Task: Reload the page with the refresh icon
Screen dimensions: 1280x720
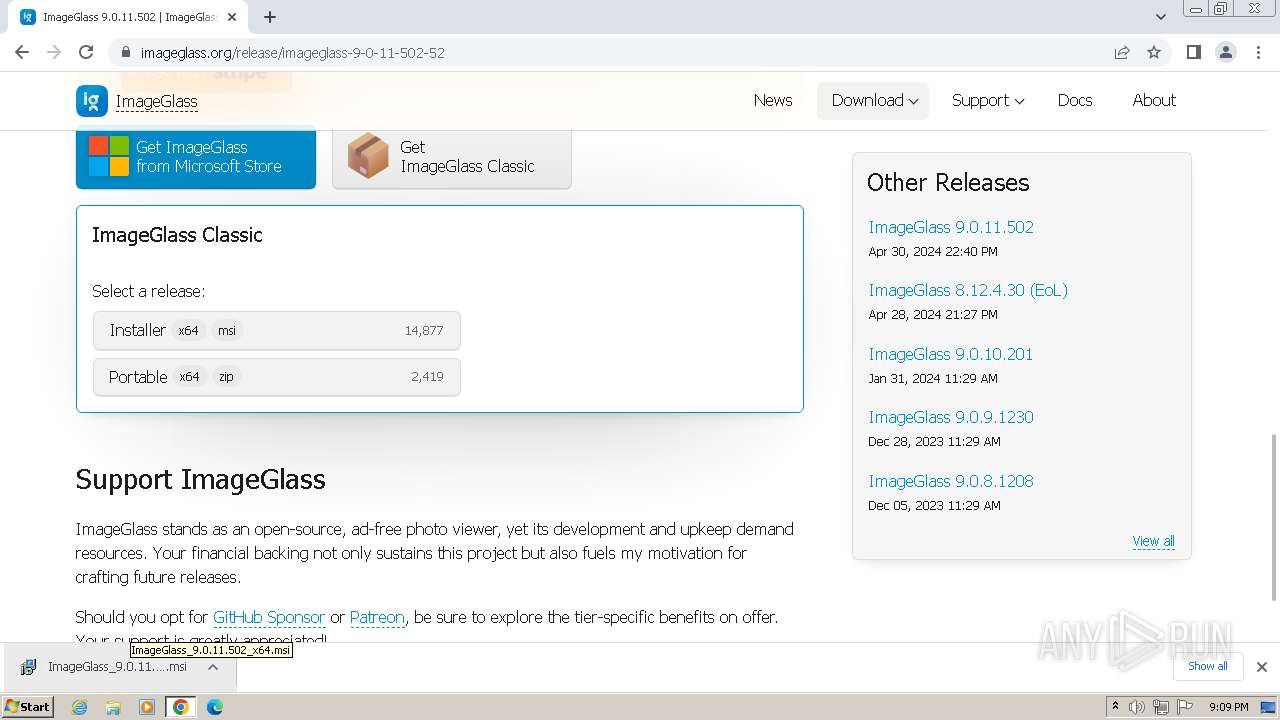Action: 86,52
